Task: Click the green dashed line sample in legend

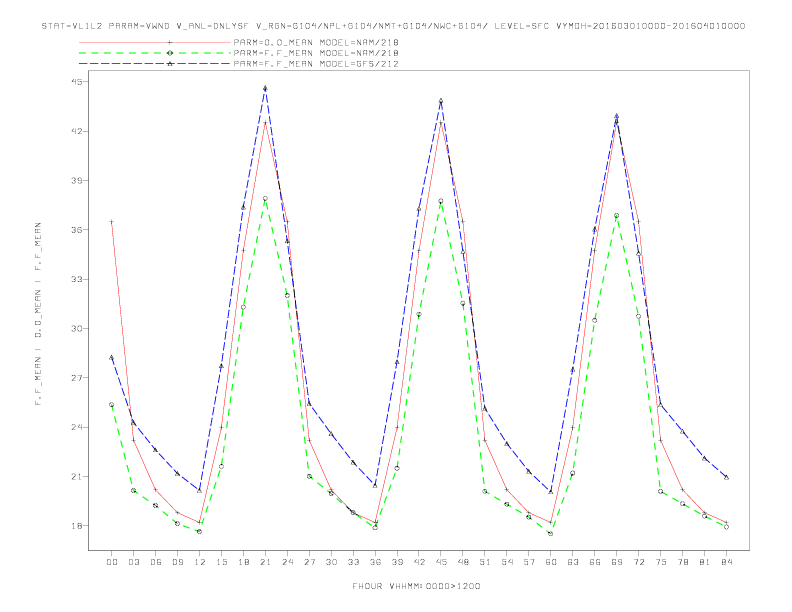Action: point(155,53)
